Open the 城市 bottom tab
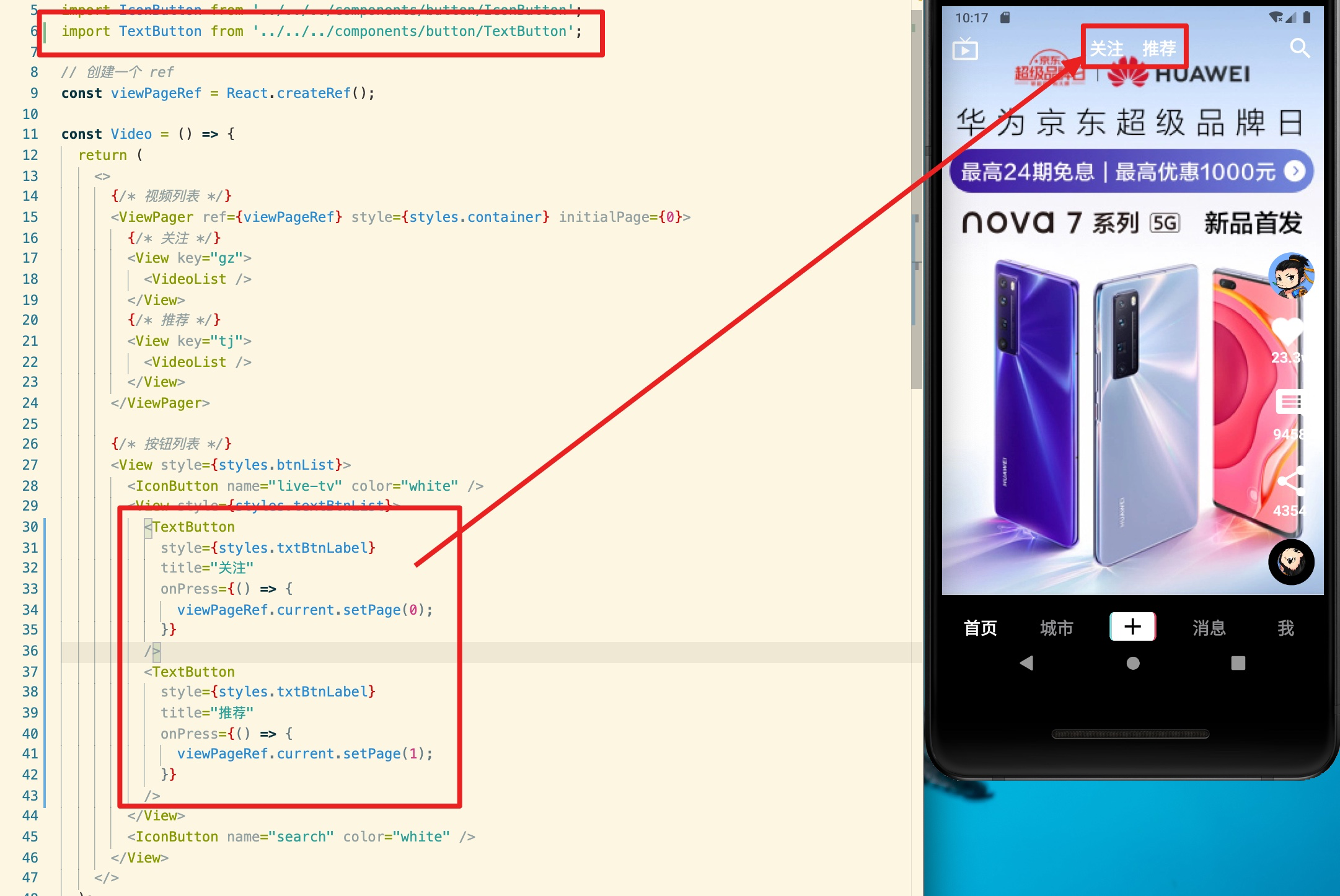The image size is (1340, 896). pos(1056,628)
